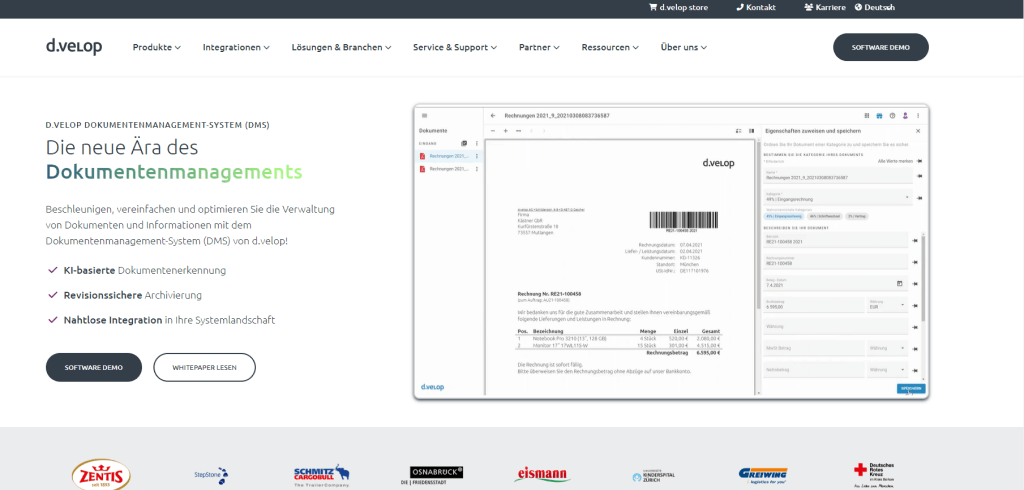The image size is (1024, 490).
Task: Click the apps grid icon in preview header
Action: point(867,116)
